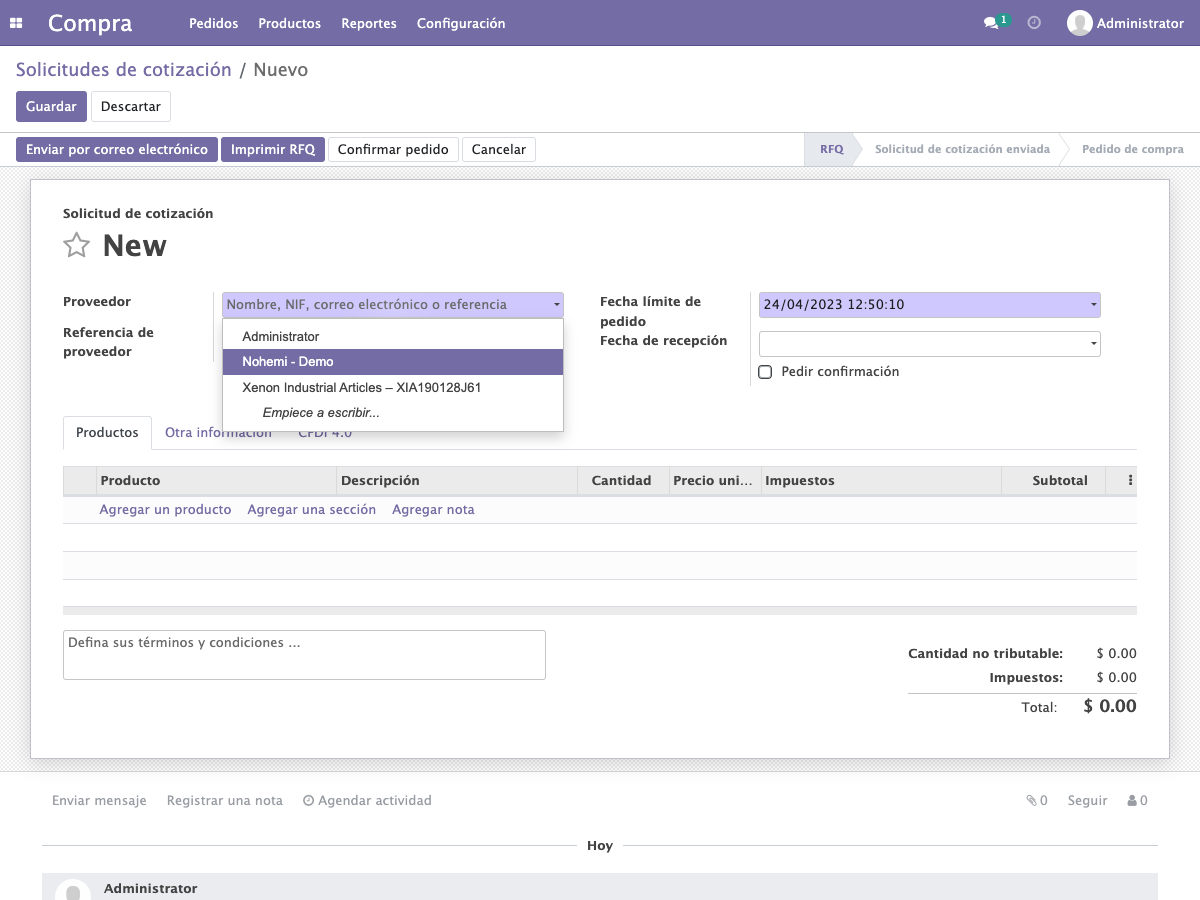The height and width of the screenshot is (900, 1200).
Task: Click the Cancelar button
Action: click(499, 149)
